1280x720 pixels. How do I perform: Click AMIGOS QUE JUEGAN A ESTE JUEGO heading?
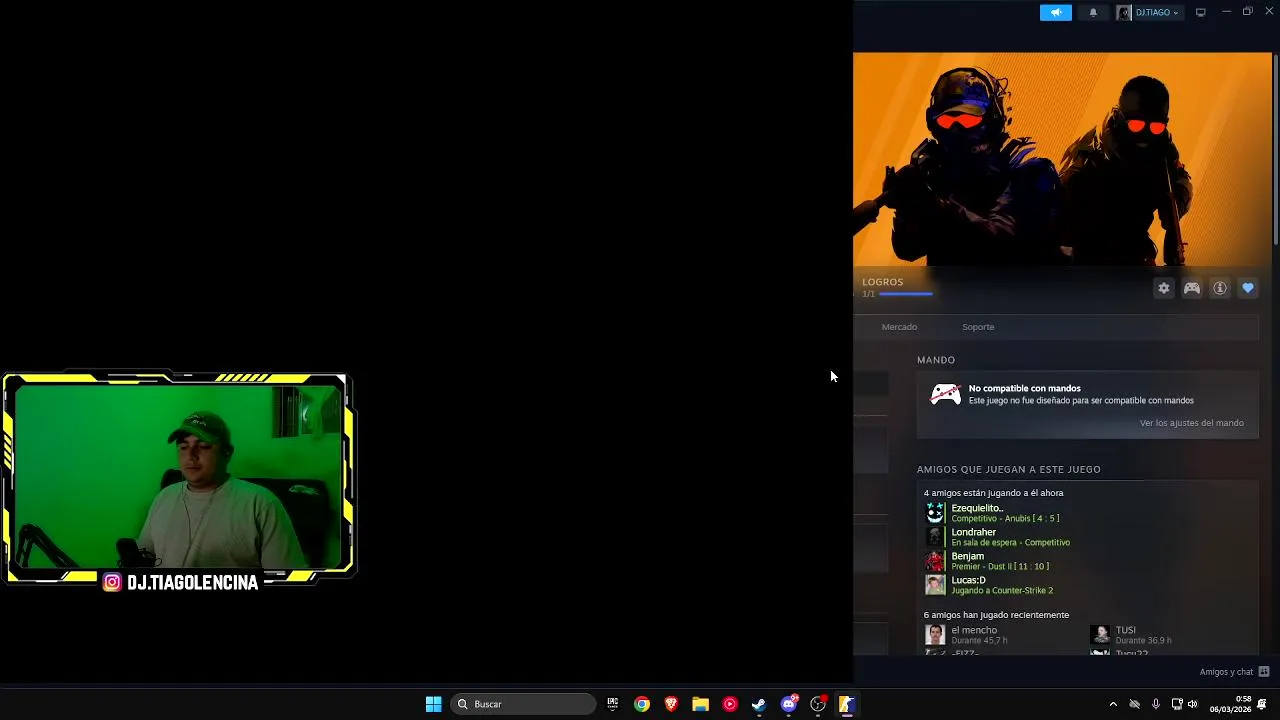click(x=1008, y=469)
